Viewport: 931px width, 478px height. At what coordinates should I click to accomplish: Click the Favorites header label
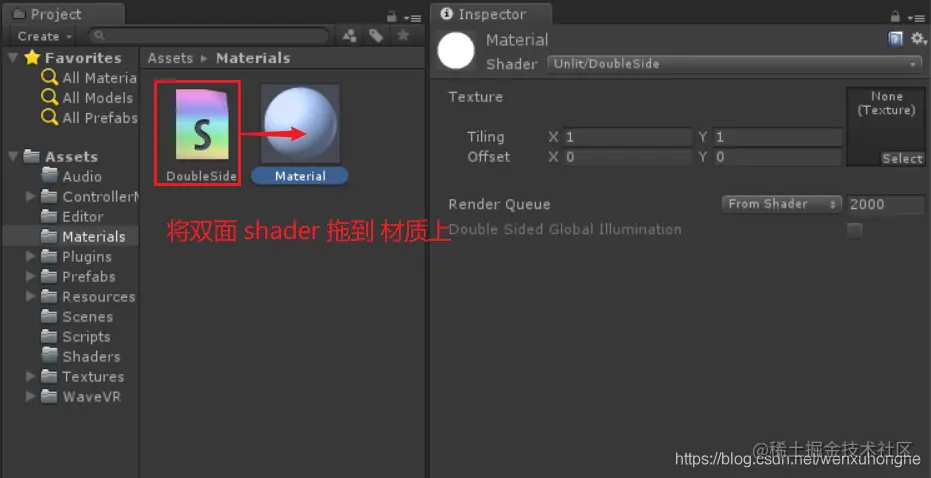pos(83,58)
